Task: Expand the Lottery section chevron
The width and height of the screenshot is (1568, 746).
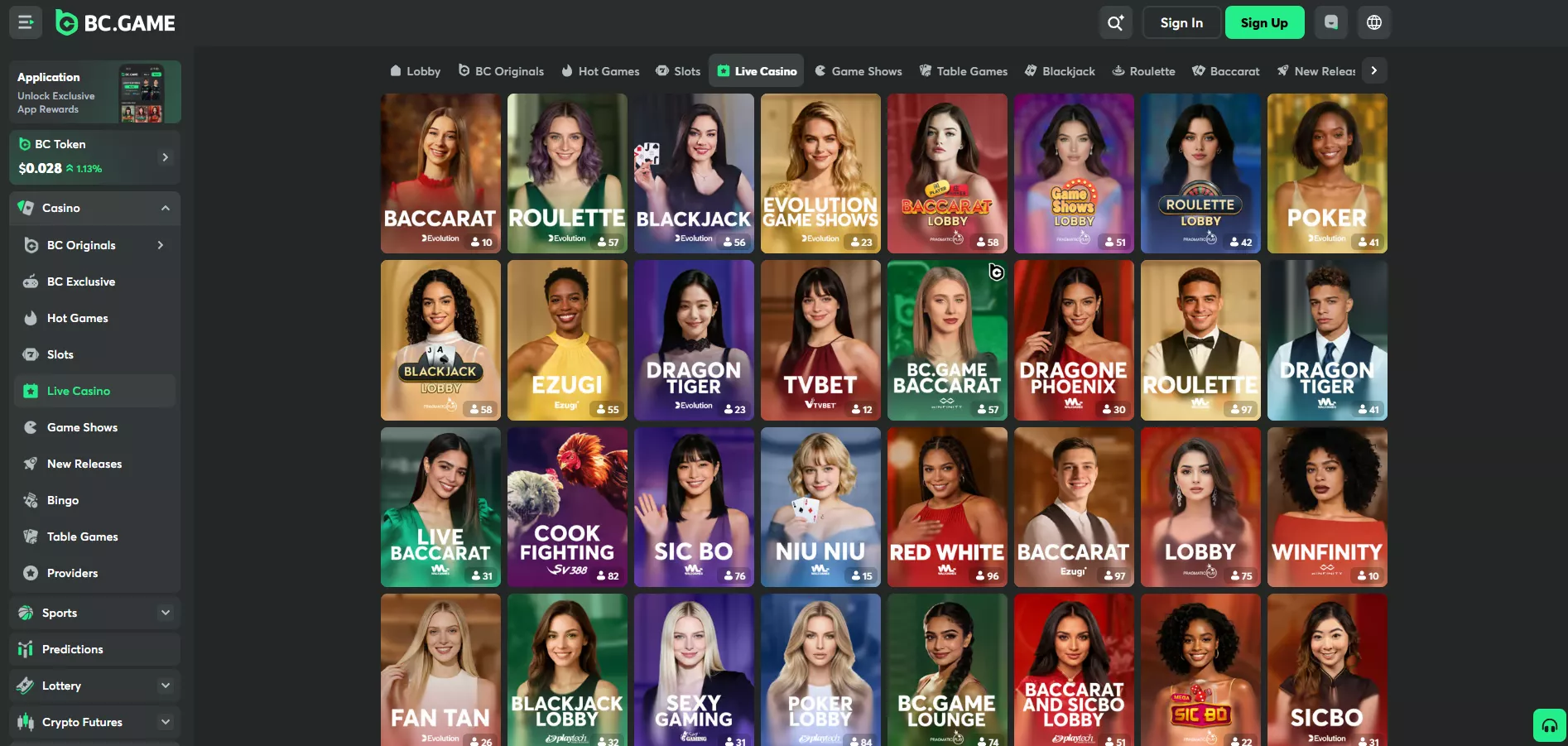Action: 166,686
